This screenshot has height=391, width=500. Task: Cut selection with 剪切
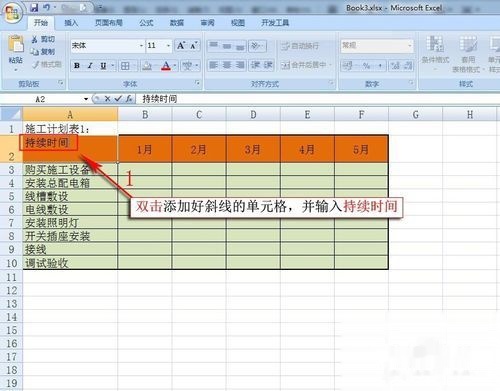43,39
